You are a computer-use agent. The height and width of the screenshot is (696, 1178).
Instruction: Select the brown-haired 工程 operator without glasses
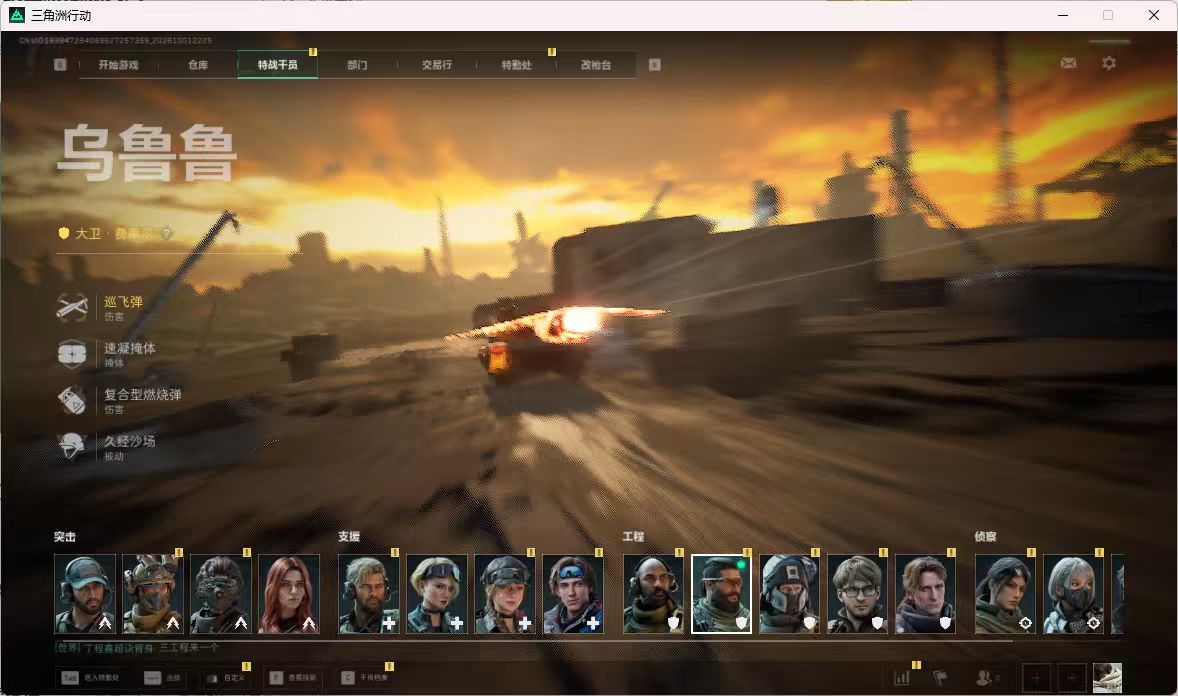click(926, 594)
